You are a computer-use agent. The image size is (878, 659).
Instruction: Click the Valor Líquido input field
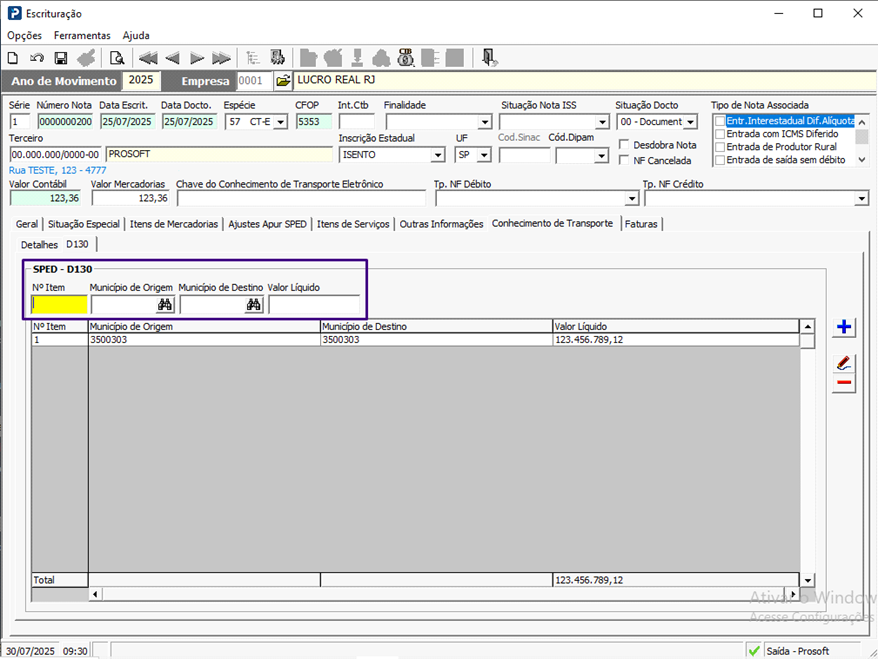314,305
